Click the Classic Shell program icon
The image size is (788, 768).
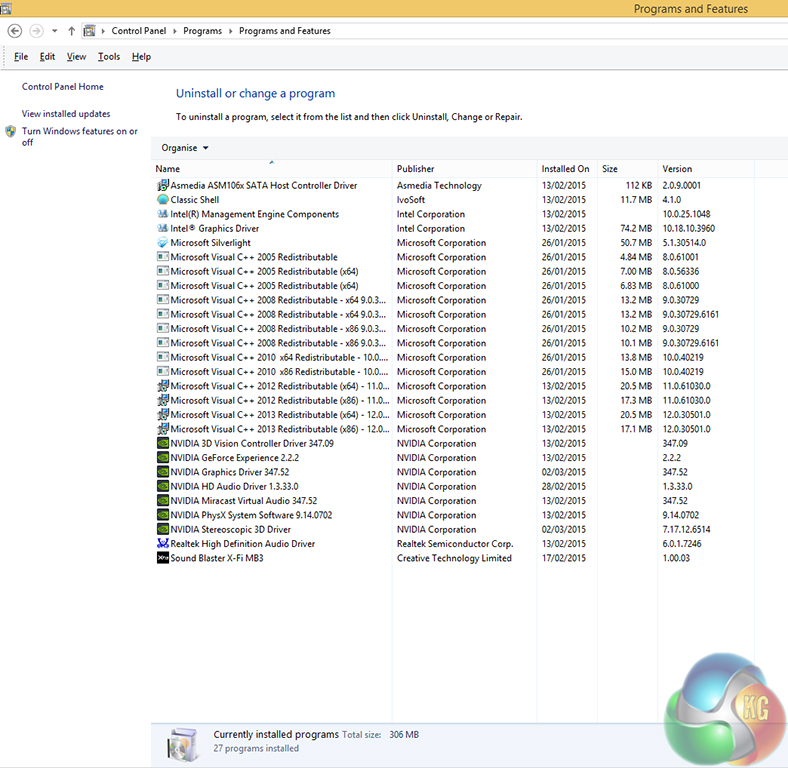point(163,200)
